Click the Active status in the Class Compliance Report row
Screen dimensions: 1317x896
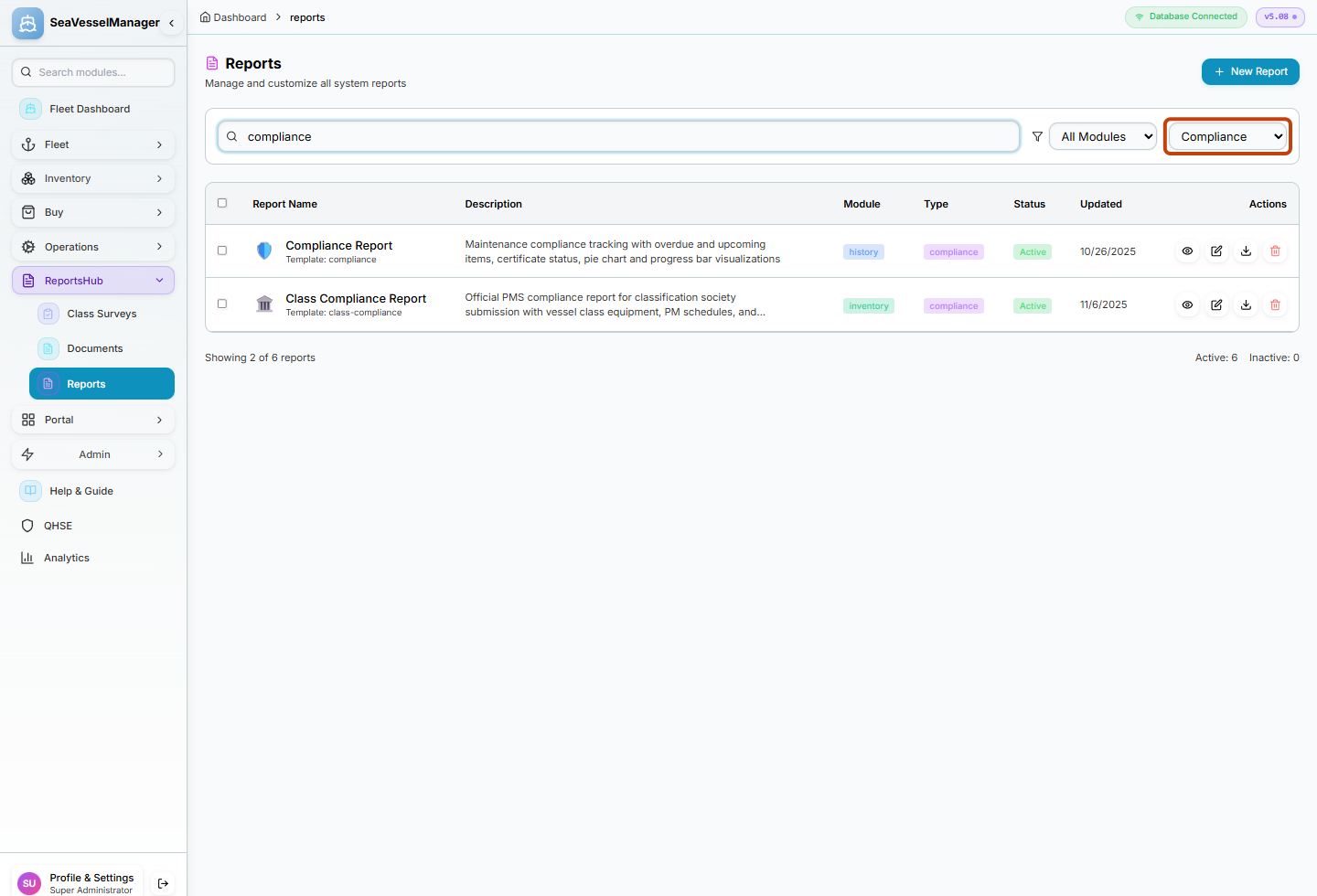[1033, 306]
